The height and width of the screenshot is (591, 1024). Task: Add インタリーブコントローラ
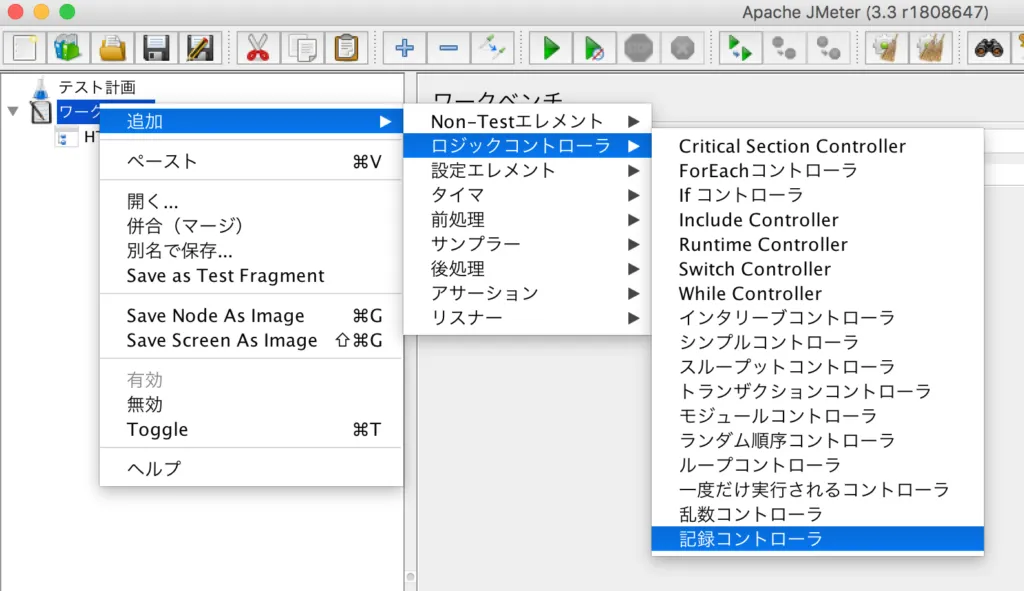[818, 318]
